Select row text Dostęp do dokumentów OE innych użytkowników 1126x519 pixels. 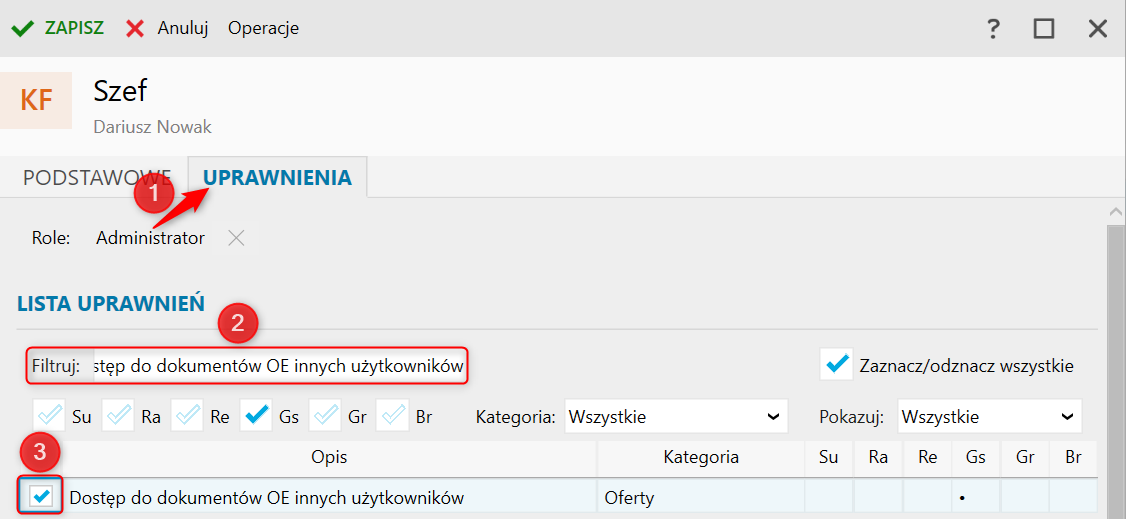click(266, 497)
